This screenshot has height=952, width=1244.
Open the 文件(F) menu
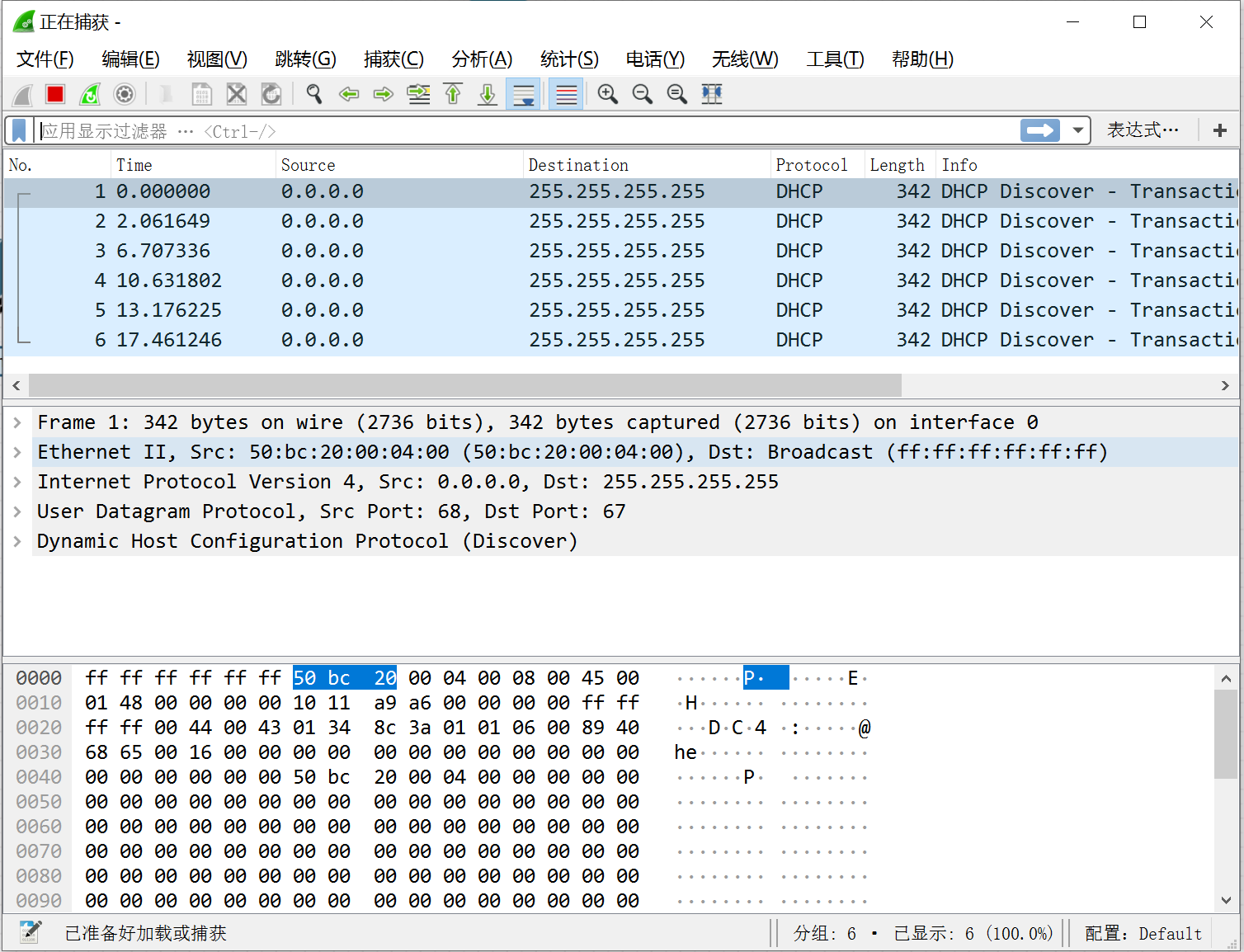45,59
